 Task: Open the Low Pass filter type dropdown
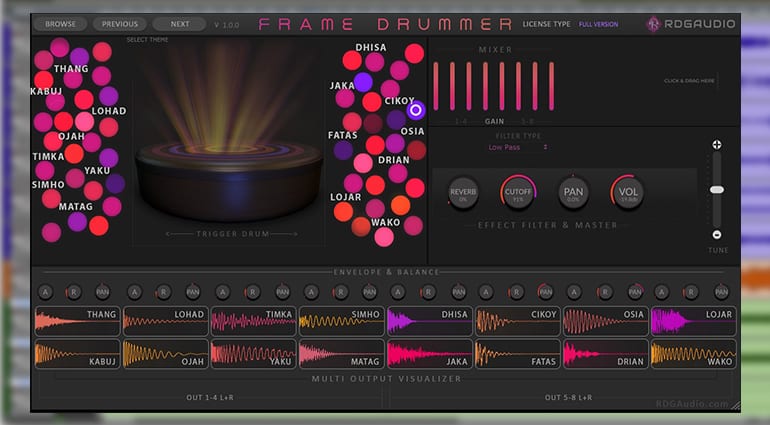pyautogui.click(x=518, y=147)
